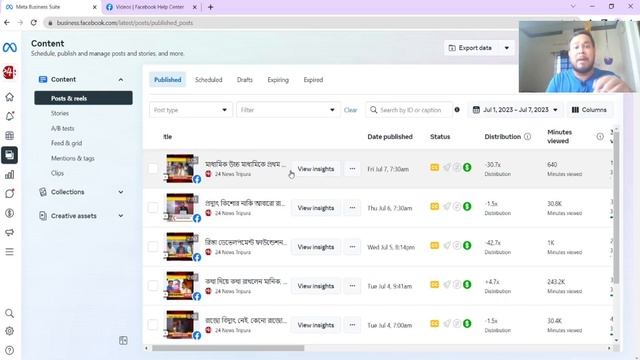Open Ads megaphone icon in left rail
The height and width of the screenshot is (360, 640).
pyautogui.click(x=9, y=232)
